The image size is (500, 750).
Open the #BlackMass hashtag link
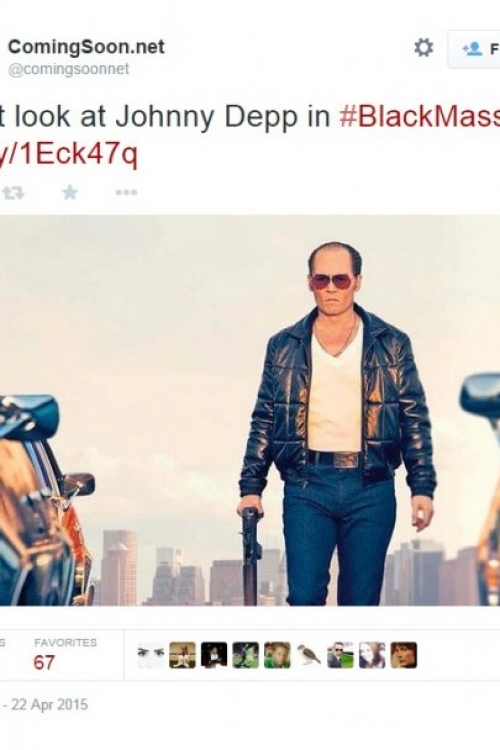(420, 118)
